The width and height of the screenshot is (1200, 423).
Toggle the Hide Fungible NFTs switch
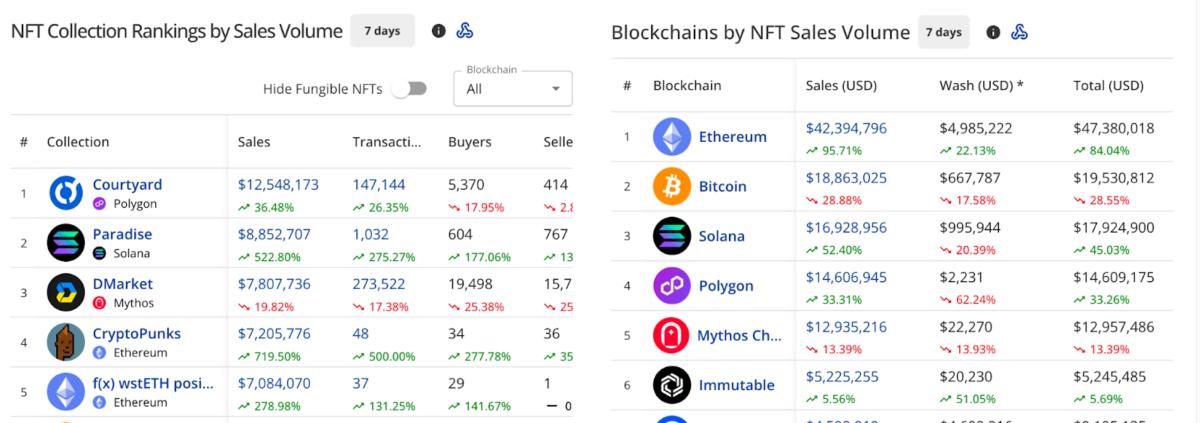click(409, 89)
